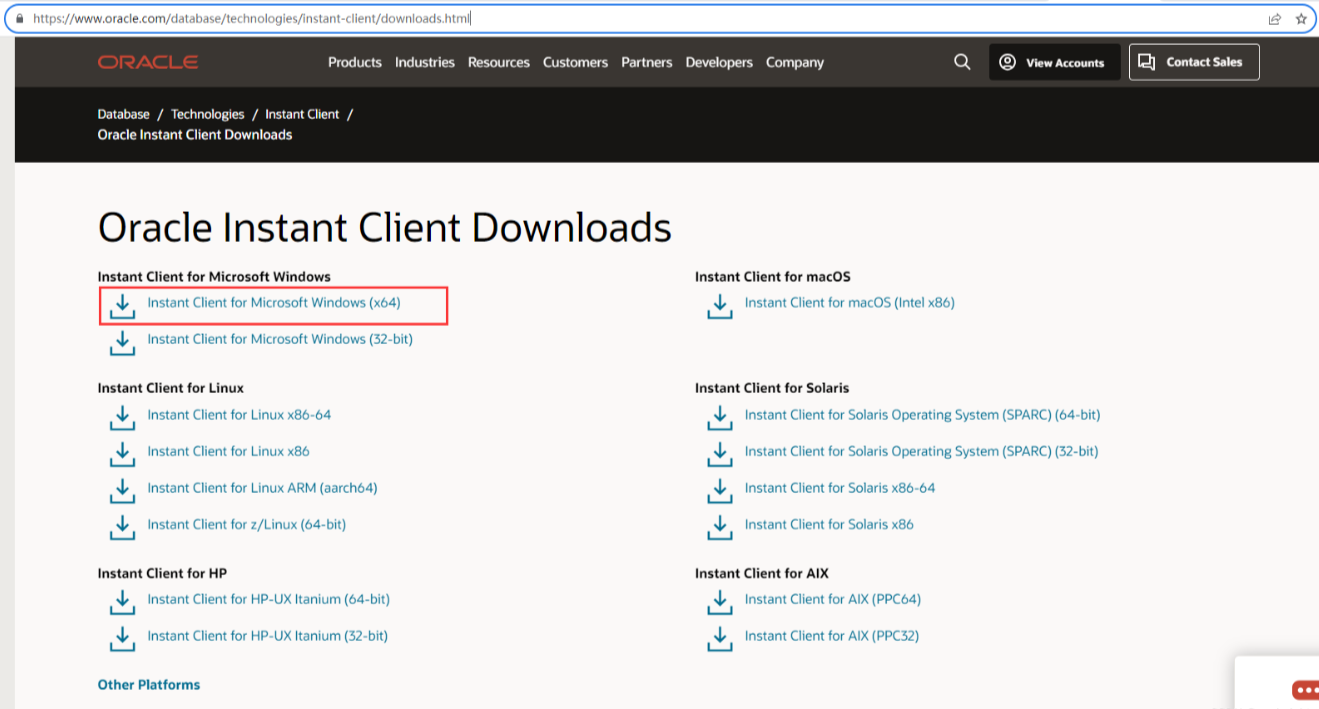The width and height of the screenshot is (1319, 709).
Task: Click download icon for Windows (32-bit)
Action: click(122, 343)
